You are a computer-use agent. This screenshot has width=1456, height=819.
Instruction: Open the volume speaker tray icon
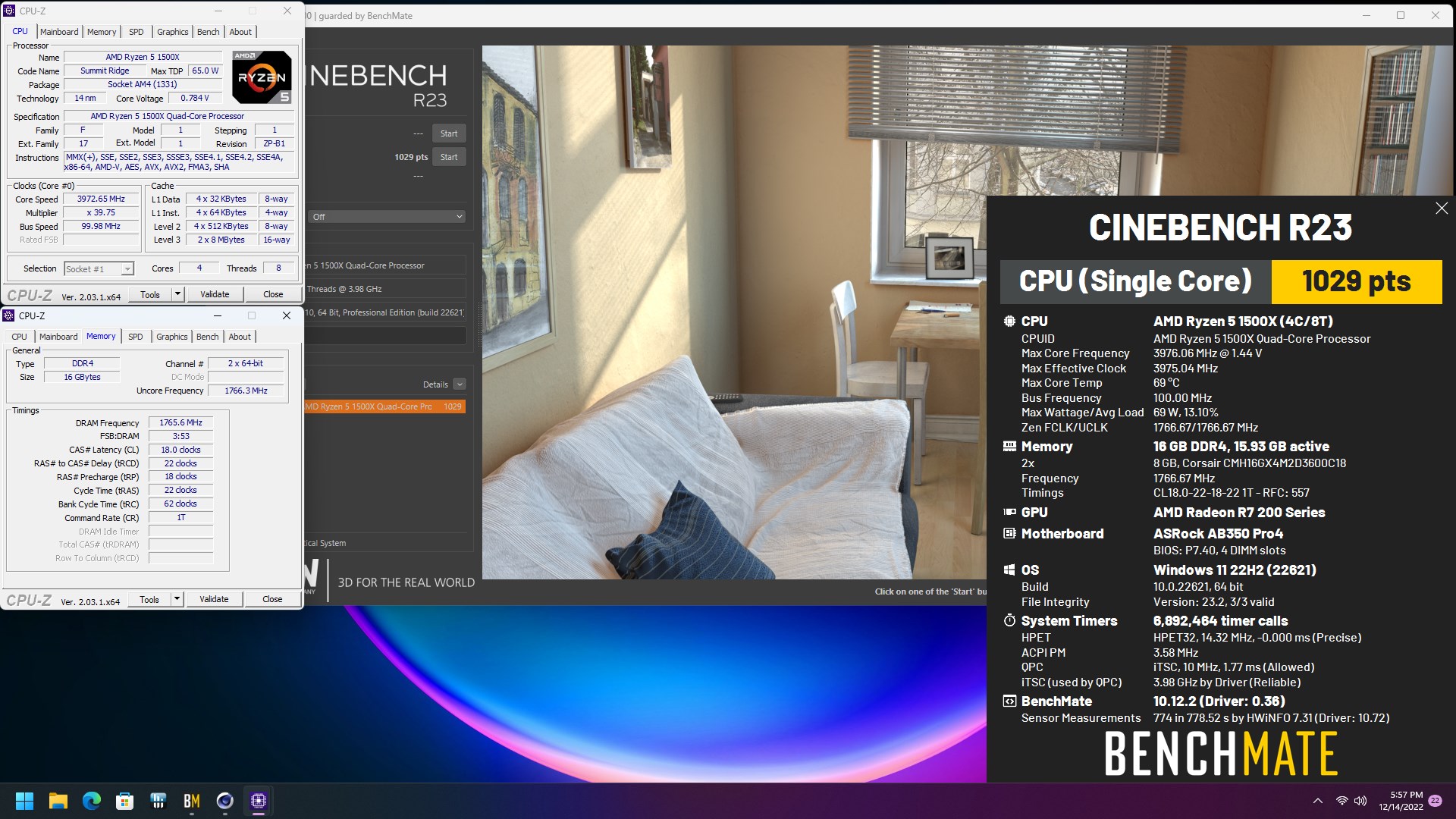[1360, 801]
